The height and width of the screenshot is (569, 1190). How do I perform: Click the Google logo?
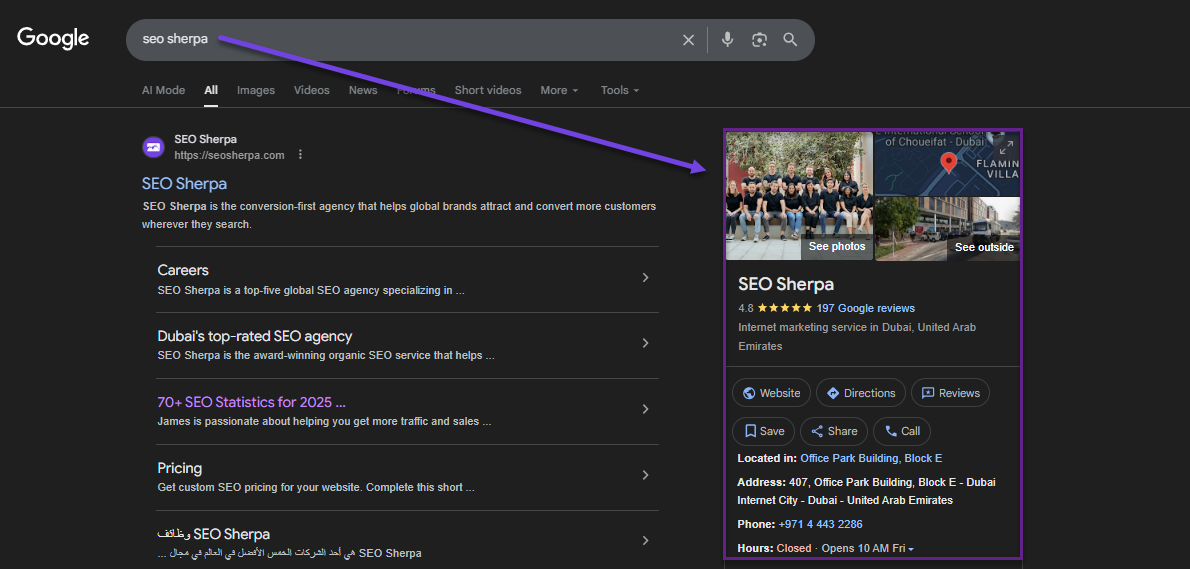pyautogui.click(x=53, y=39)
